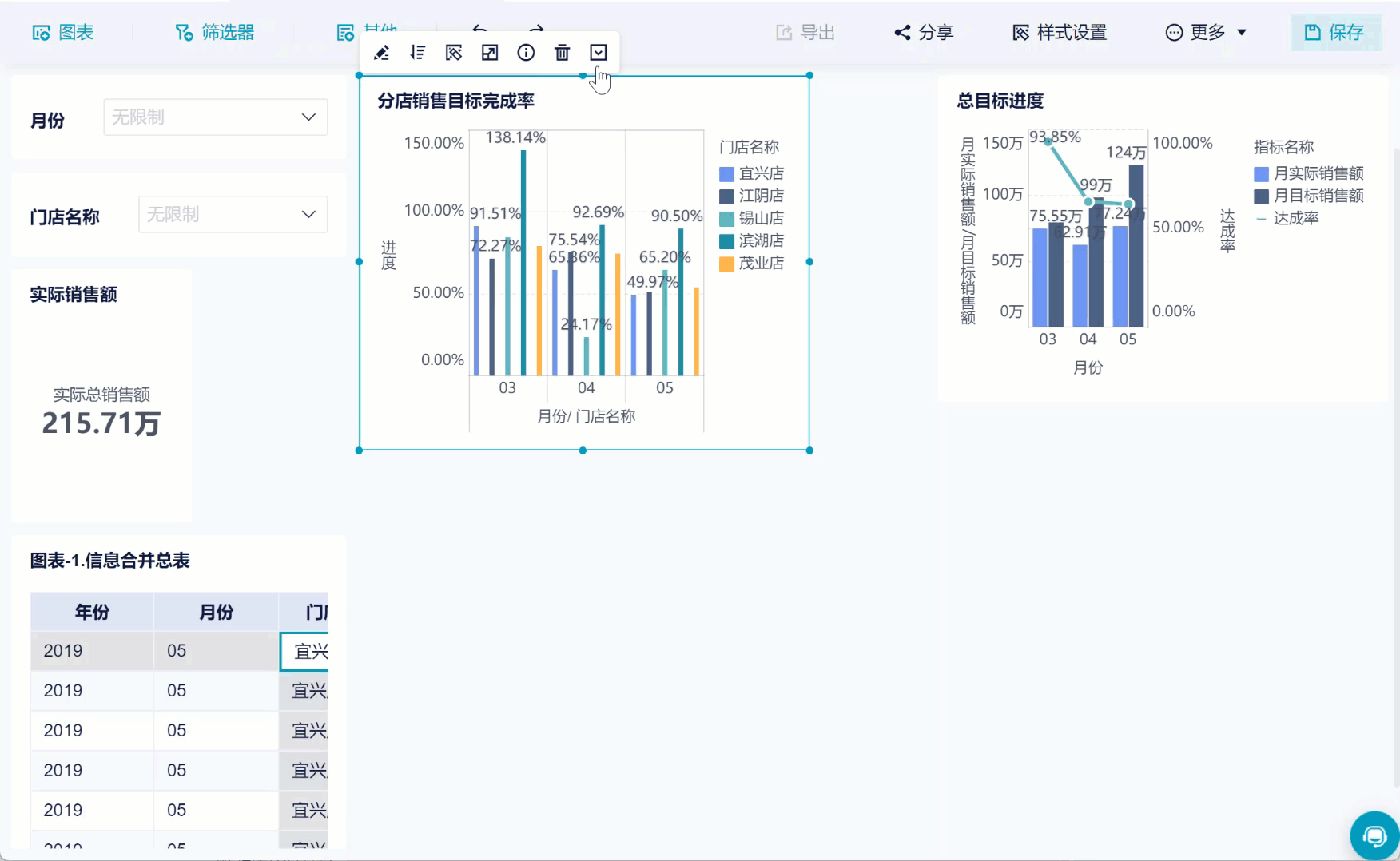This screenshot has height=861, width=1400.
Task: Save the dashboard with 保存
Action: pos(1334,32)
